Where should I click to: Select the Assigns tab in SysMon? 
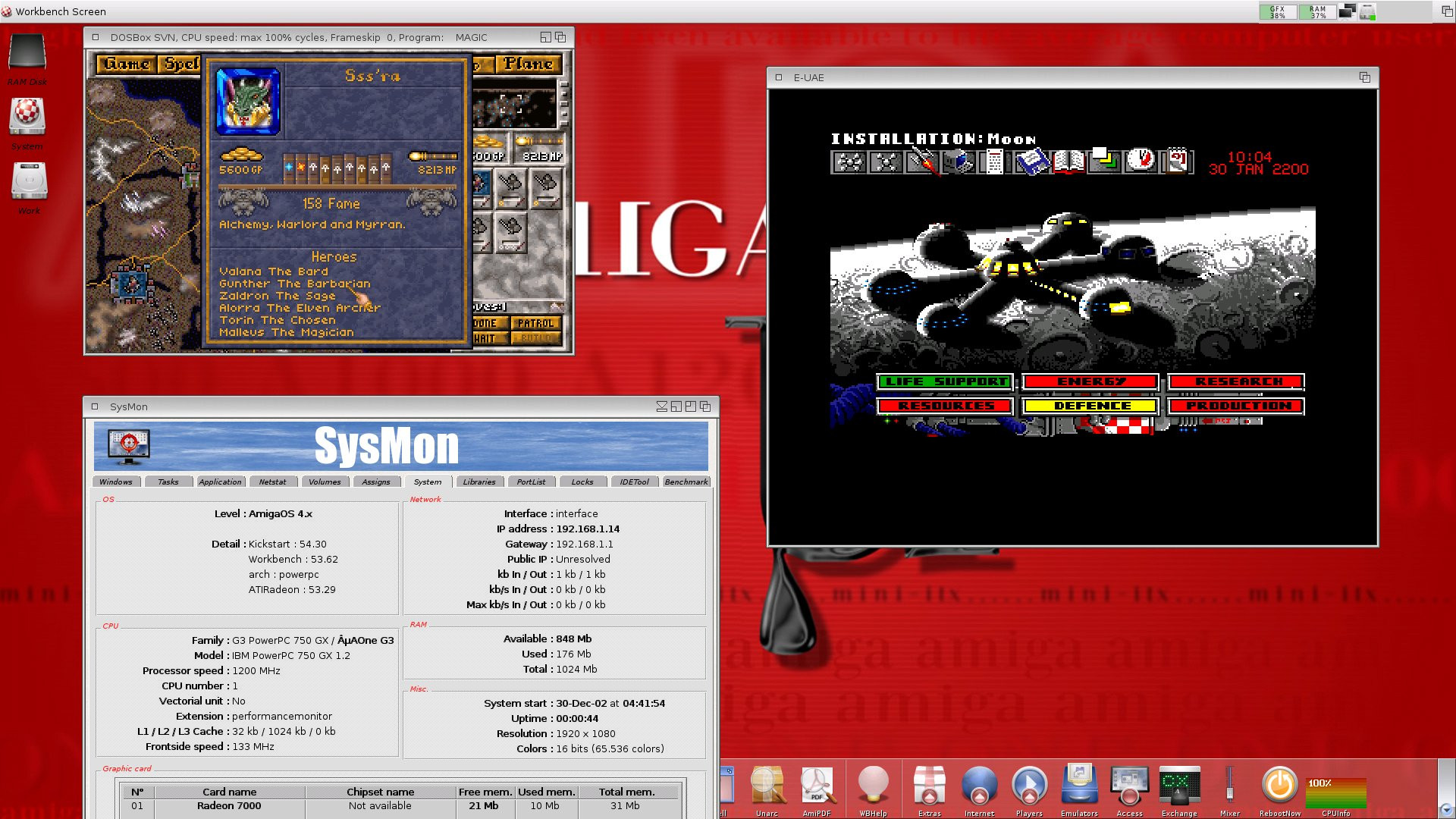point(376,482)
